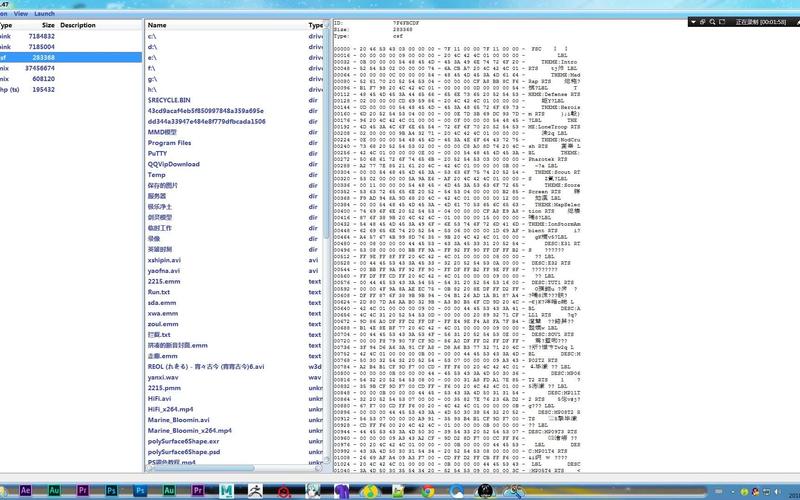
Task: Open the Launch menu
Action: click(44, 14)
